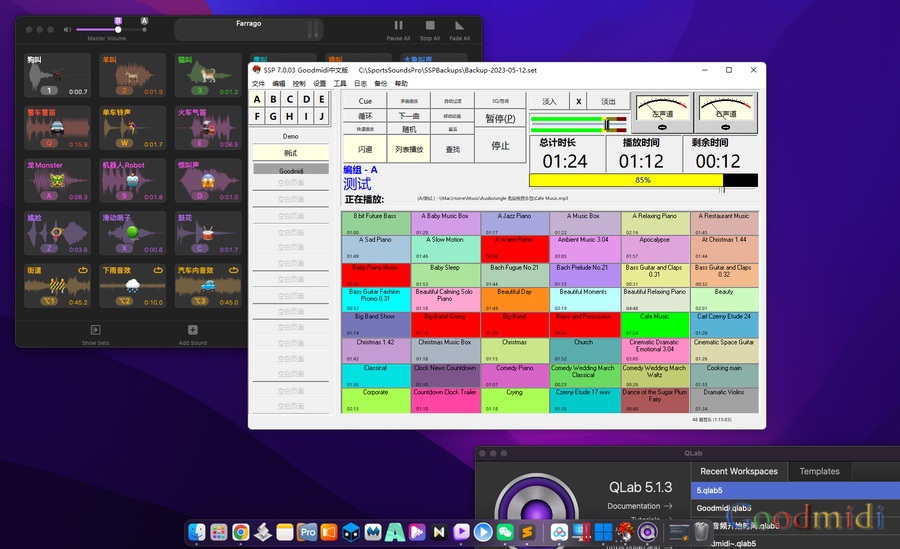900x549 pixels.
Task: Trigger the police car siren tile Q
Action: click(57, 127)
